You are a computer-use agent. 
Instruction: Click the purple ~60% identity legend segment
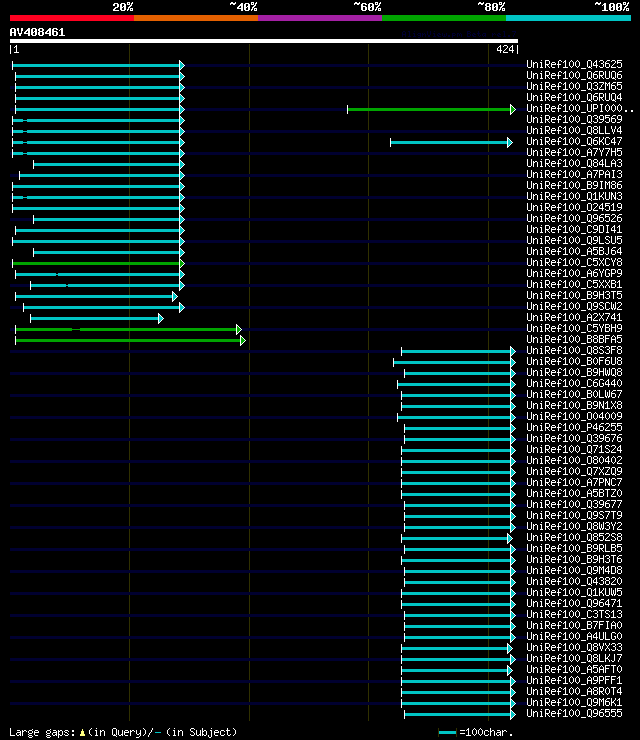click(x=320, y=18)
